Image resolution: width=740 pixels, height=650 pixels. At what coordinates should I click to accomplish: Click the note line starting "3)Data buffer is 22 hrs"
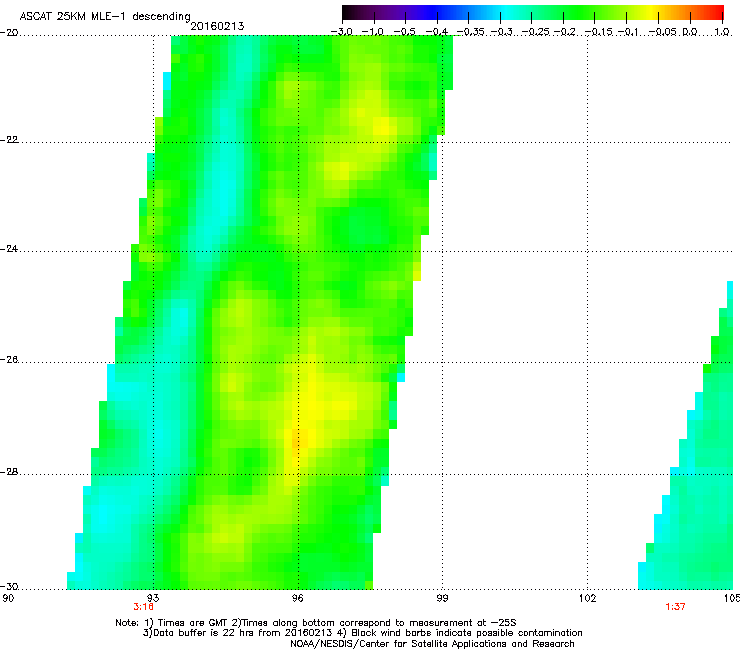362,633
